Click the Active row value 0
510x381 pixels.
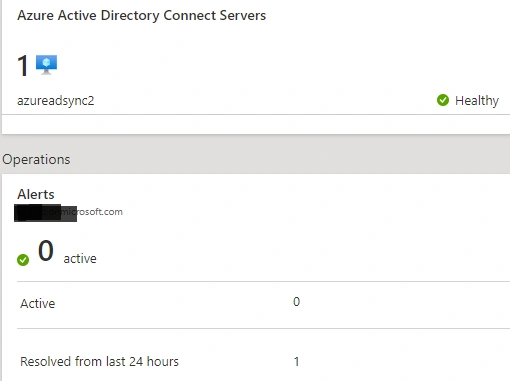pyautogui.click(x=296, y=302)
